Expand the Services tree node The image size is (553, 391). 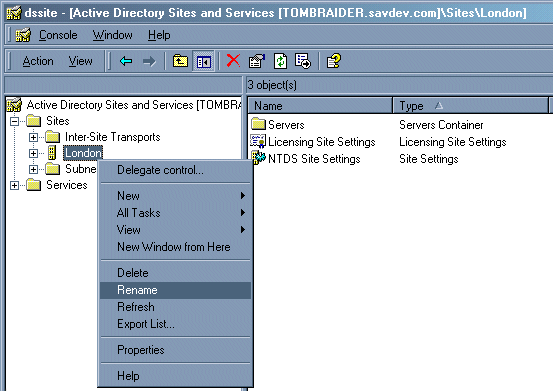(14, 185)
